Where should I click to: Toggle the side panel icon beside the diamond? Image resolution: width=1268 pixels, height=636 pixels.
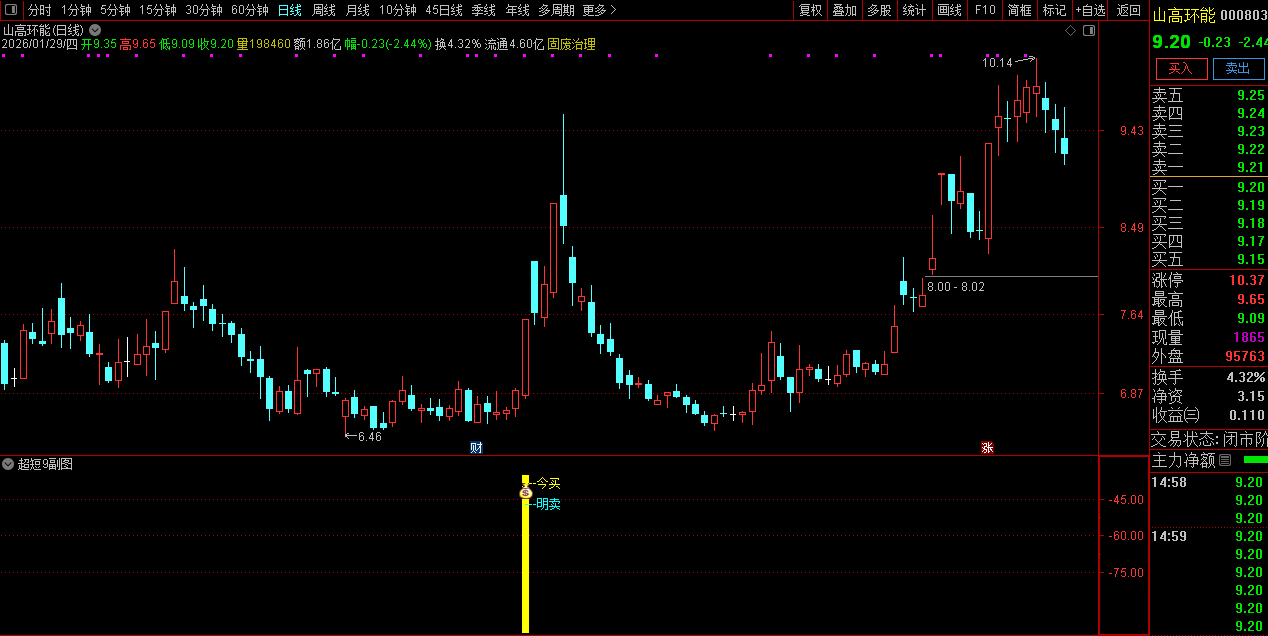pos(1089,30)
